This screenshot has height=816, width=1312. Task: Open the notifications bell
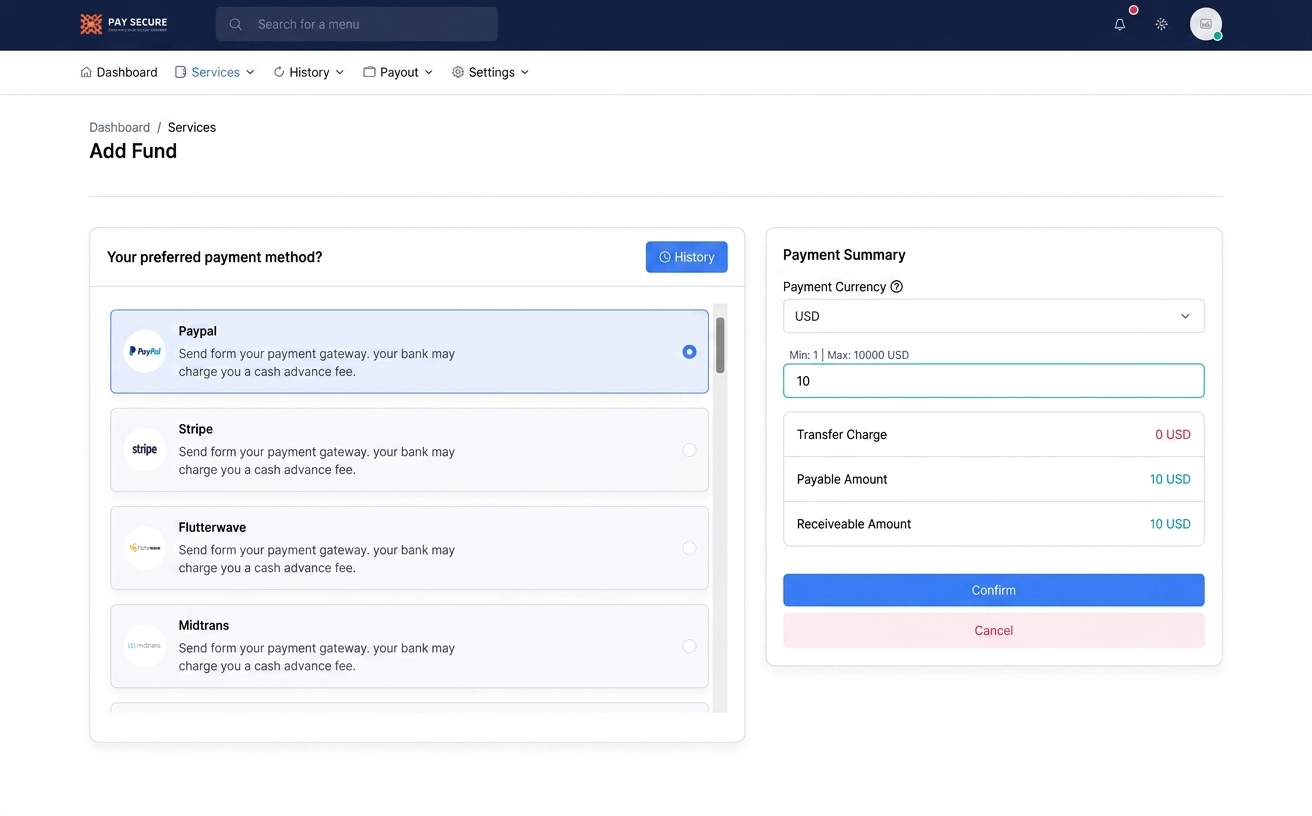click(1120, 24)
